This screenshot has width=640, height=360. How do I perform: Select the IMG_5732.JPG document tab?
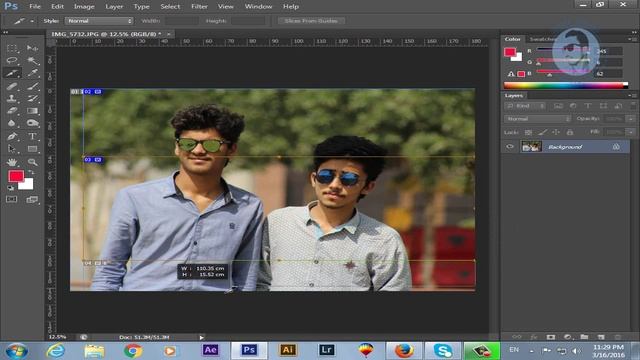(106, 34)
